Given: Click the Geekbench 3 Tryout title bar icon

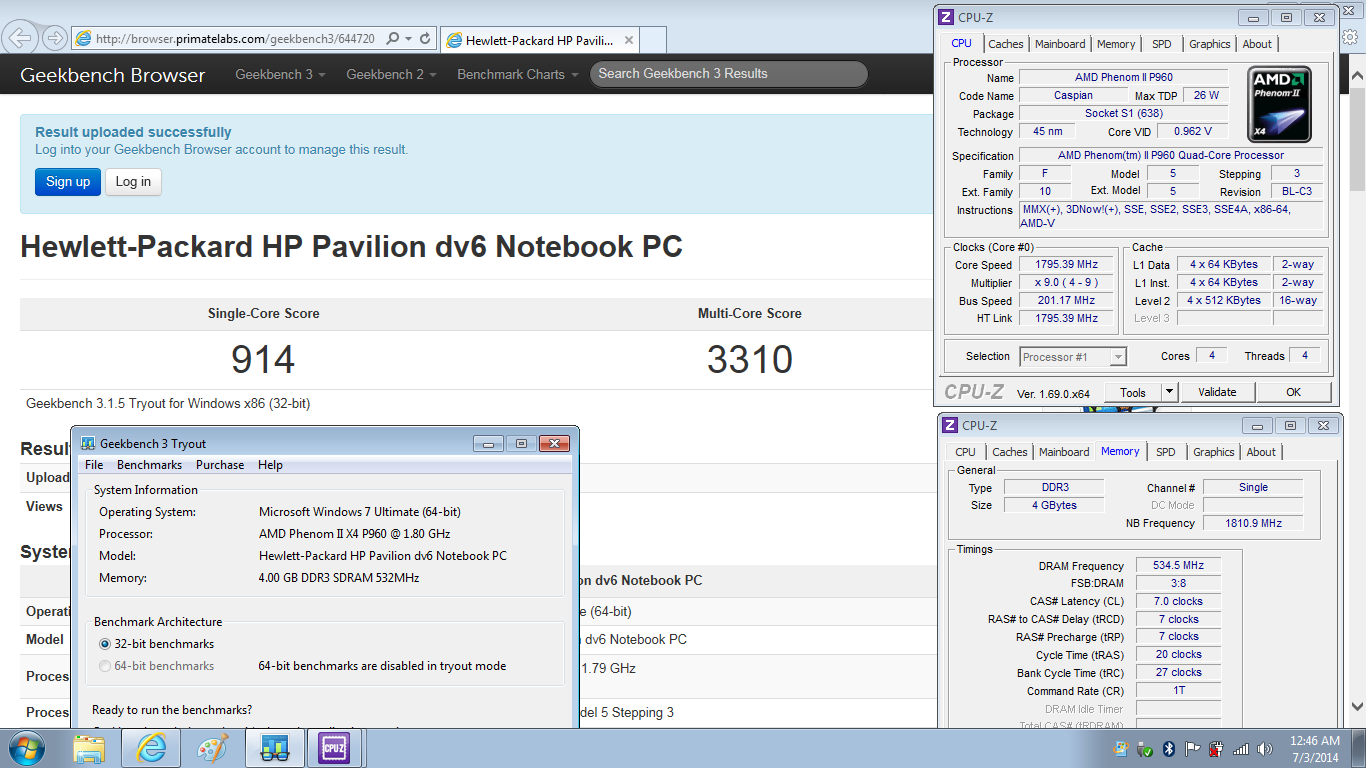Looking at the screenshot, I should (88, 443).
